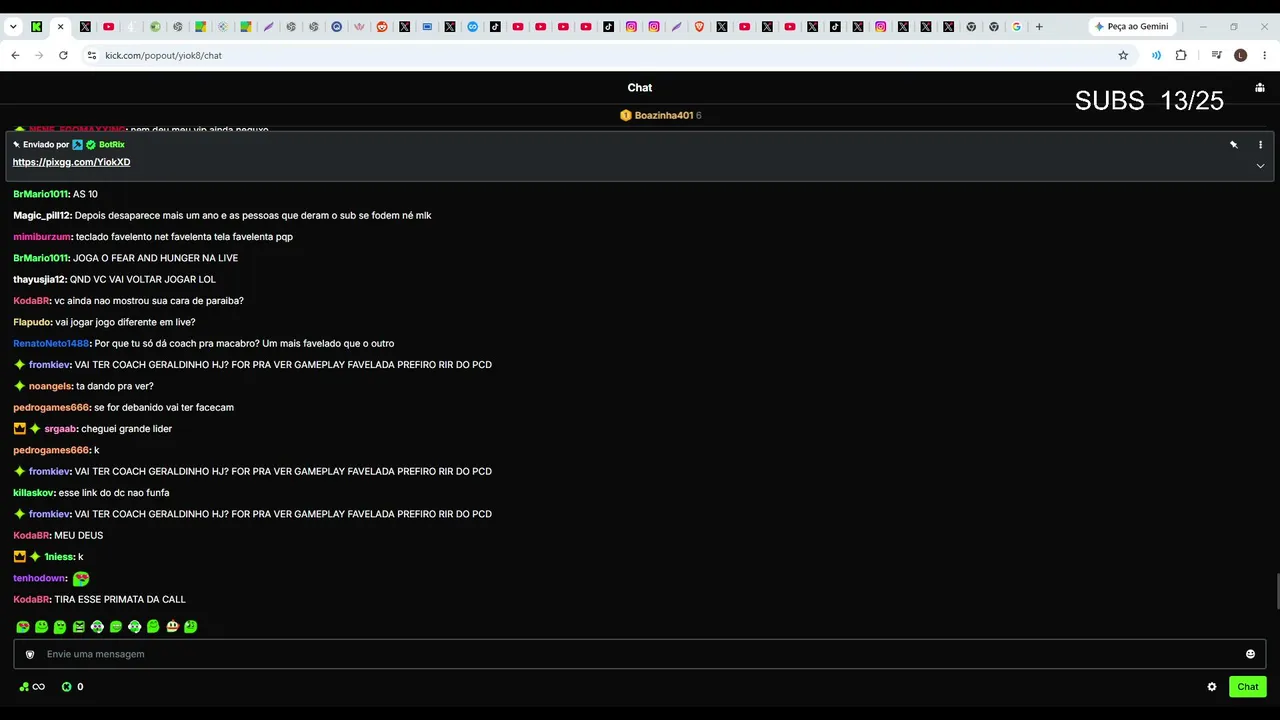Switch to the Google tab
The height and width of the screenshot is (720, 1280).
tap(1016, 27)
